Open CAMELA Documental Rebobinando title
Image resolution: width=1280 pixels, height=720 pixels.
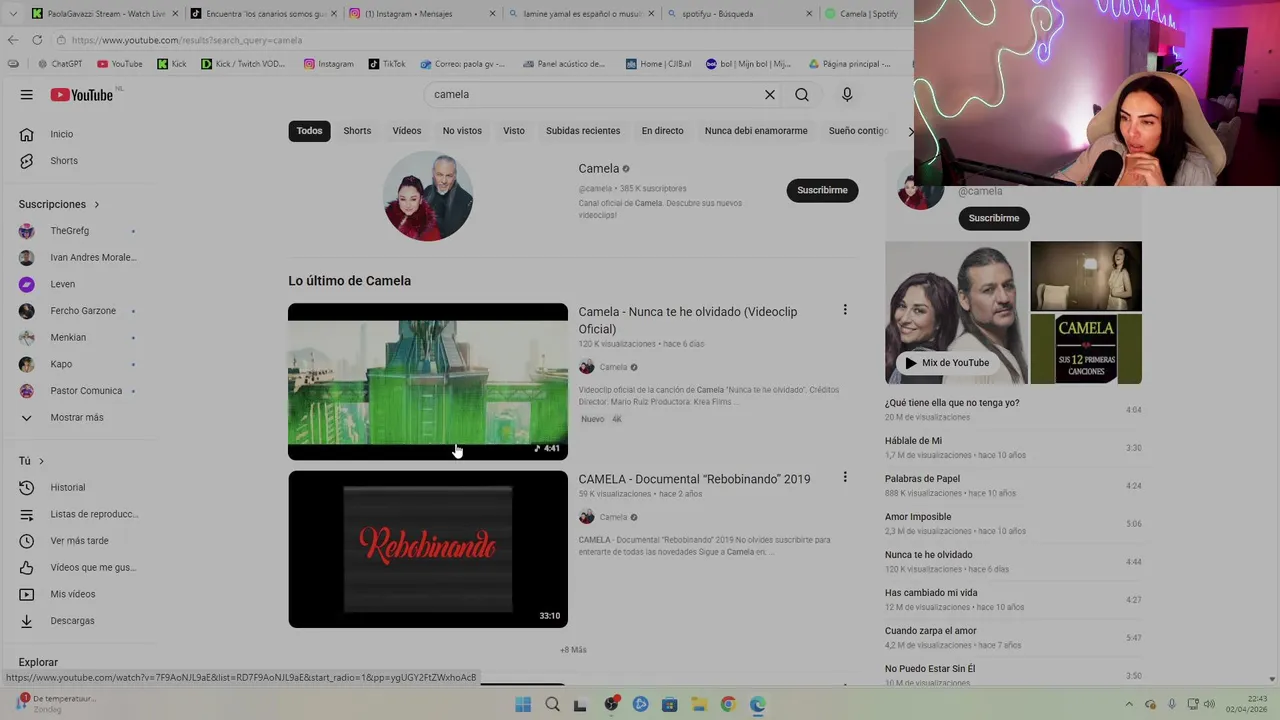(x=694, y=479)
